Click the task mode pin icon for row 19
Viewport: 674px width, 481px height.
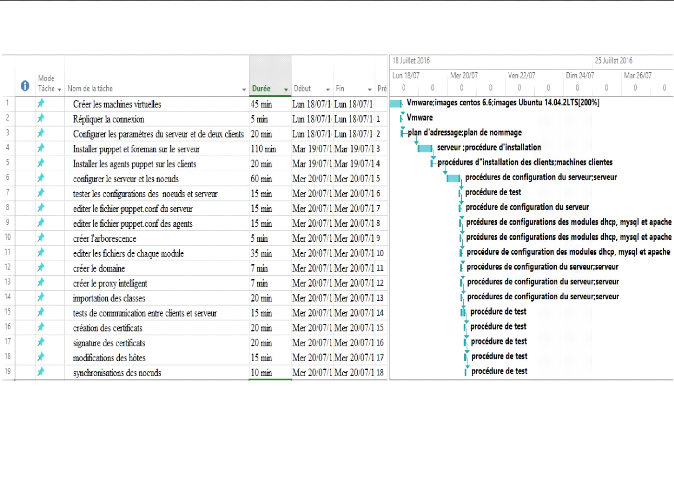(41, 373)
